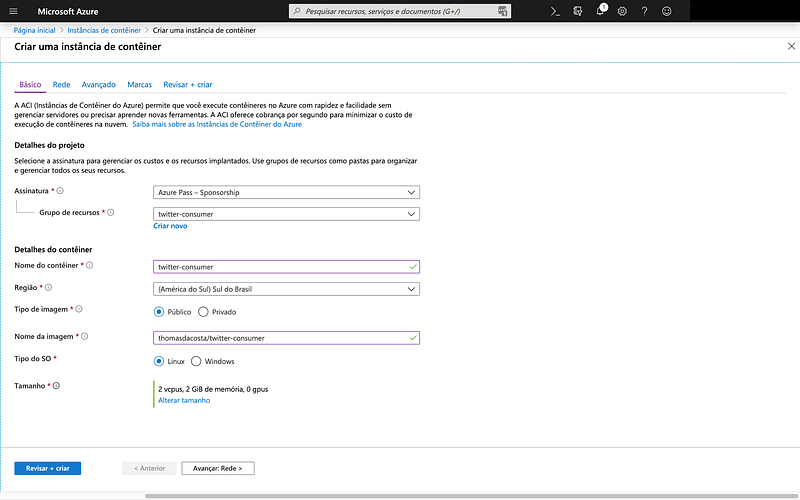This screenshot has width=800, height=500.
Task: Open Saiba mais sobre as Instâncias link
Action: [x=217, y=124]
